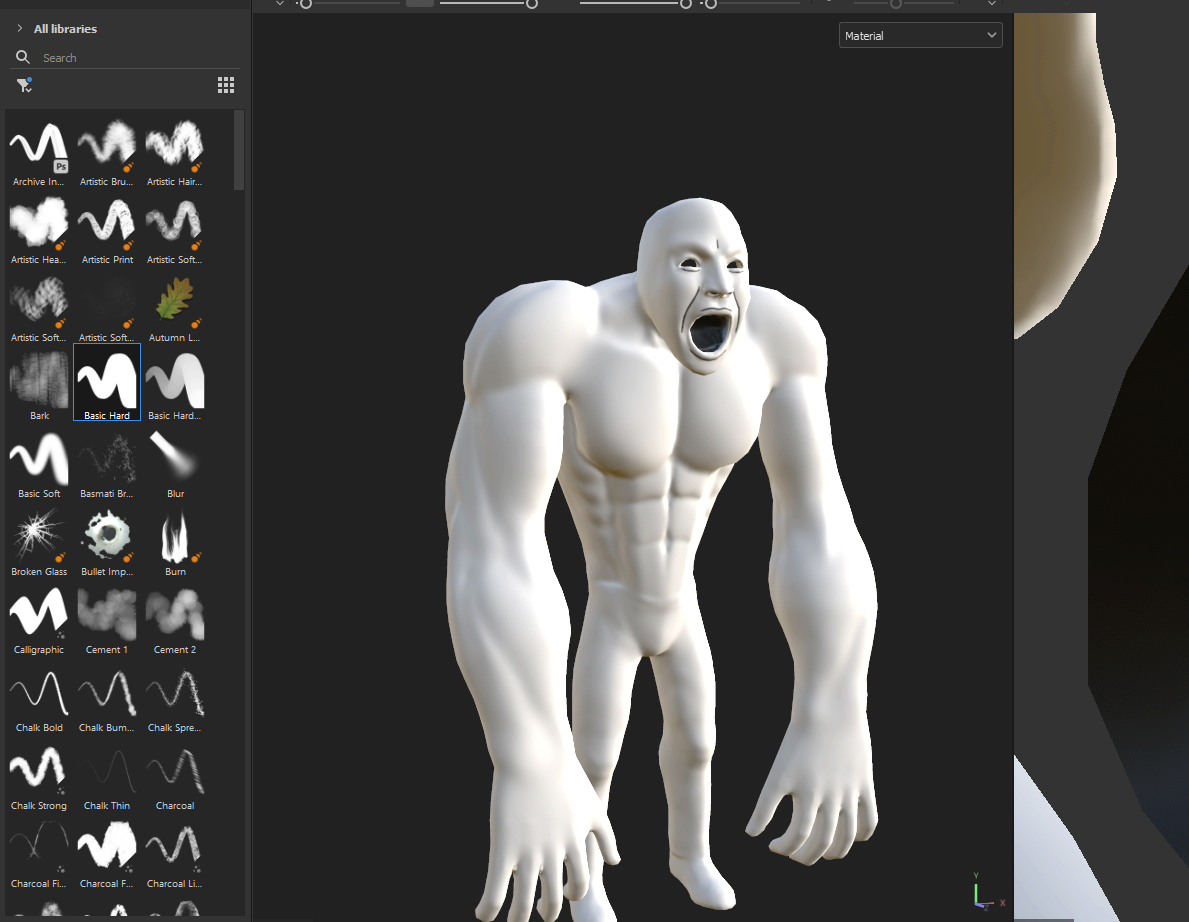Pick the Autumn Leaf brush
The image size is (1189, 922).
click(x=175, y=302)
